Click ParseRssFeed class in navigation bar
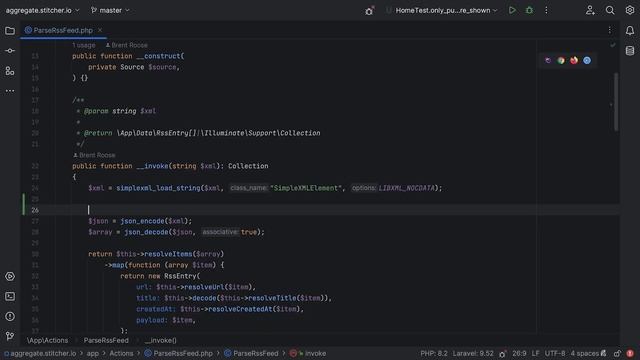640x360 pixels. pos(251,353)
